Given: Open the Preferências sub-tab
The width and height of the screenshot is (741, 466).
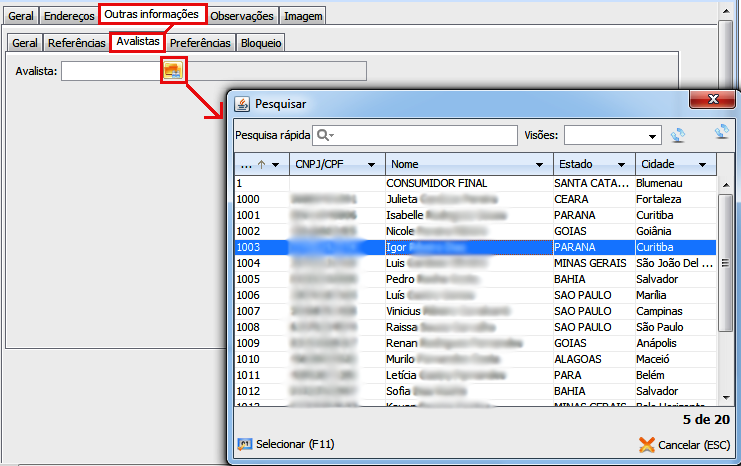Looking at the screenshot, I should (x=200, y=43).
